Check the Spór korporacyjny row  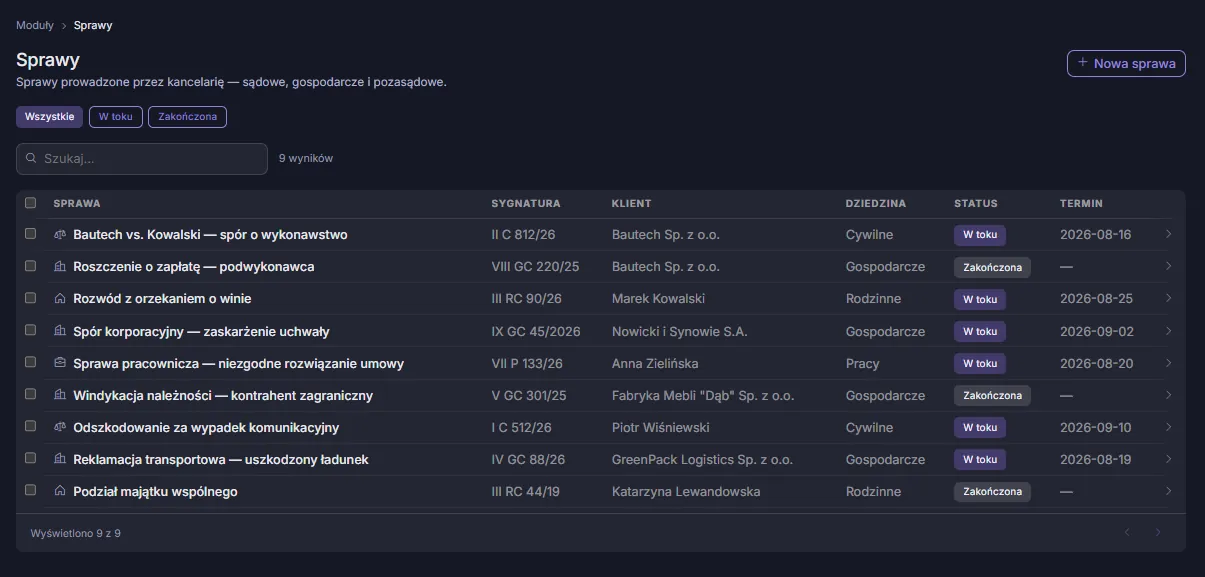pos(30,331)
